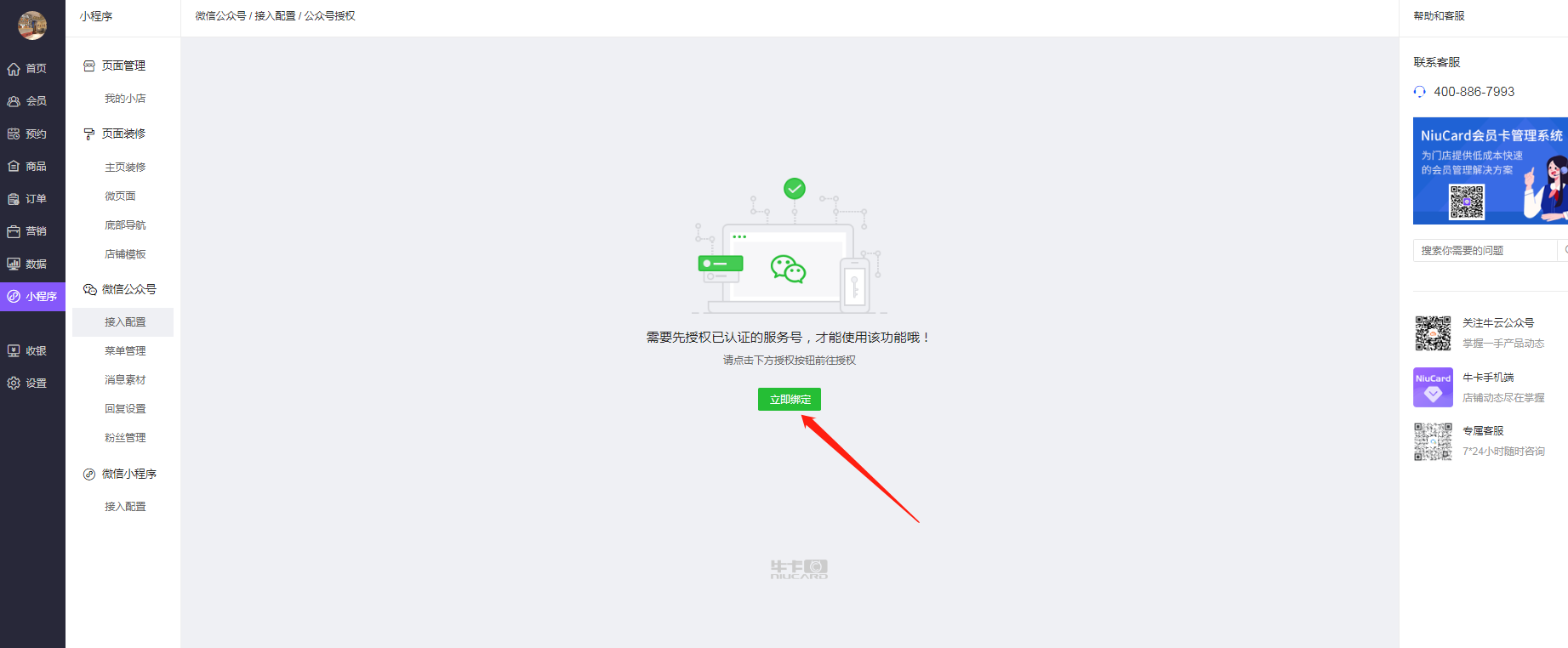This screenshot has width=1568, height=648.
Task: View the 数据 statistics sidebar icon
Action: 14,264
